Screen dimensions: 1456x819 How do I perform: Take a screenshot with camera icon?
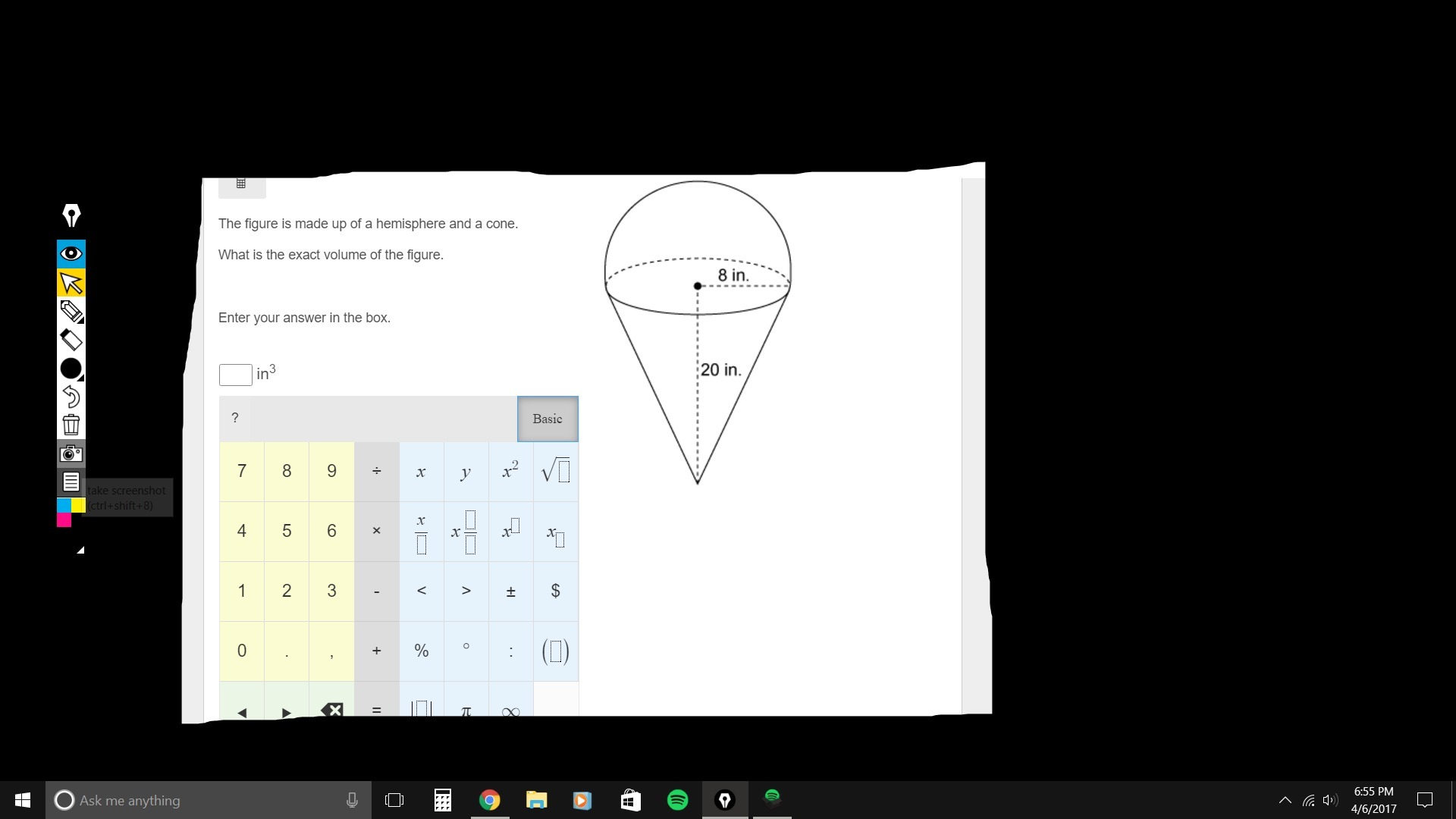(71, 453)
